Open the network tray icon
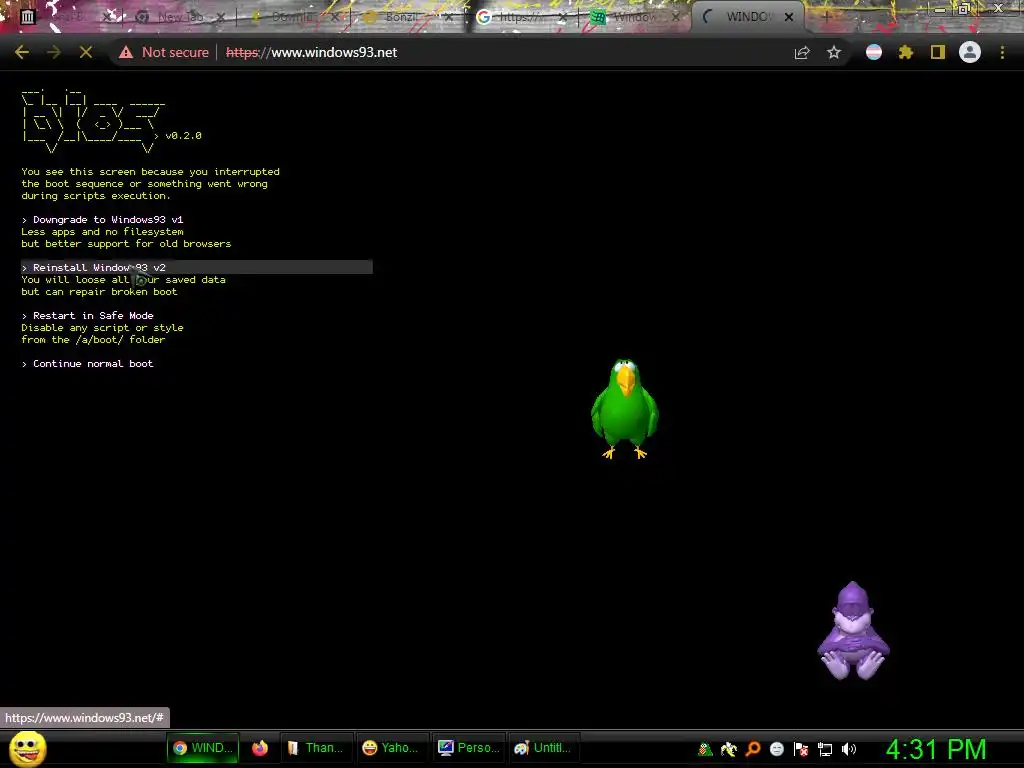The image size is (1024, 768). (825, 749)
